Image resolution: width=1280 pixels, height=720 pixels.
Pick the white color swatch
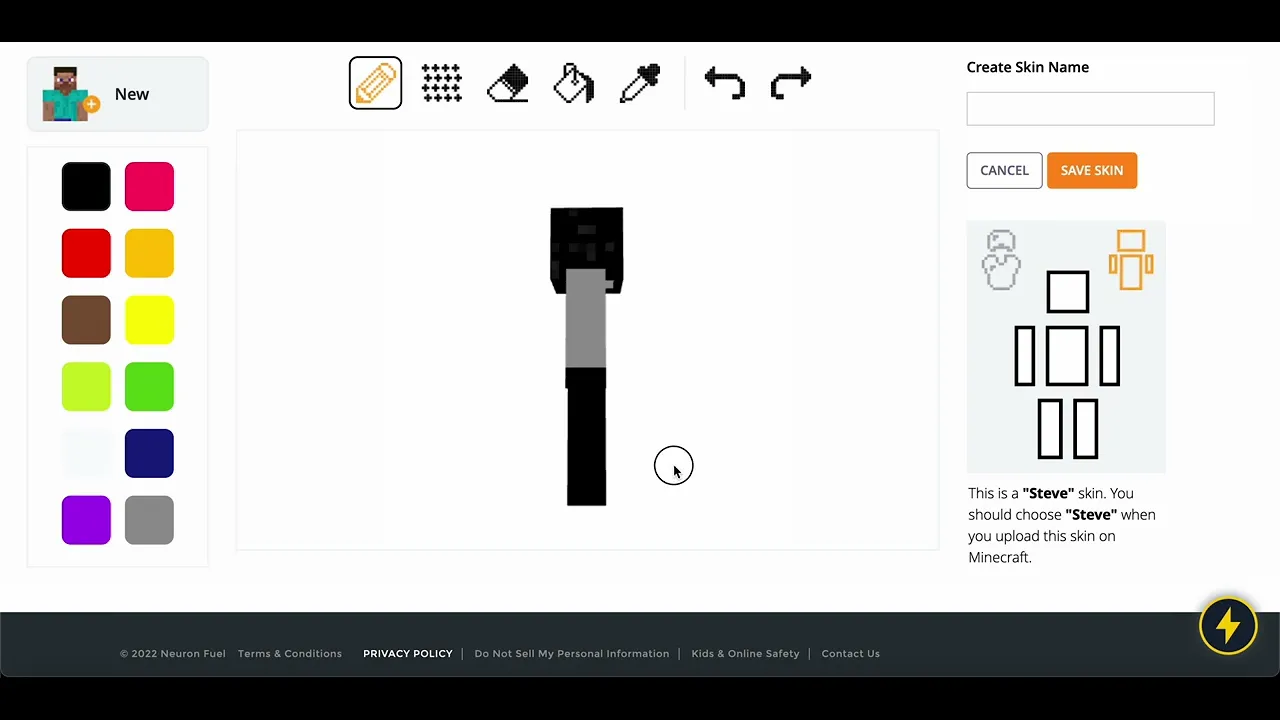[86, 454]
